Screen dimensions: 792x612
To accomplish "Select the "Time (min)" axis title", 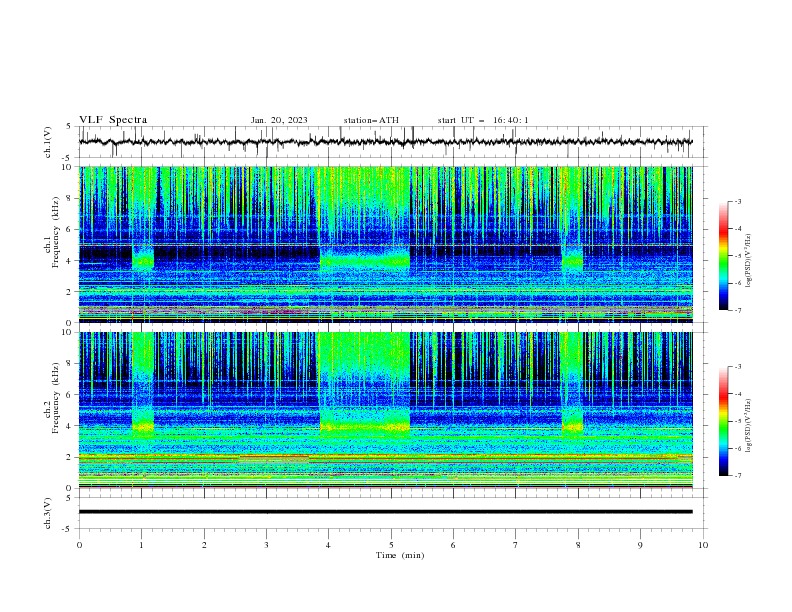I will [400, 555].
